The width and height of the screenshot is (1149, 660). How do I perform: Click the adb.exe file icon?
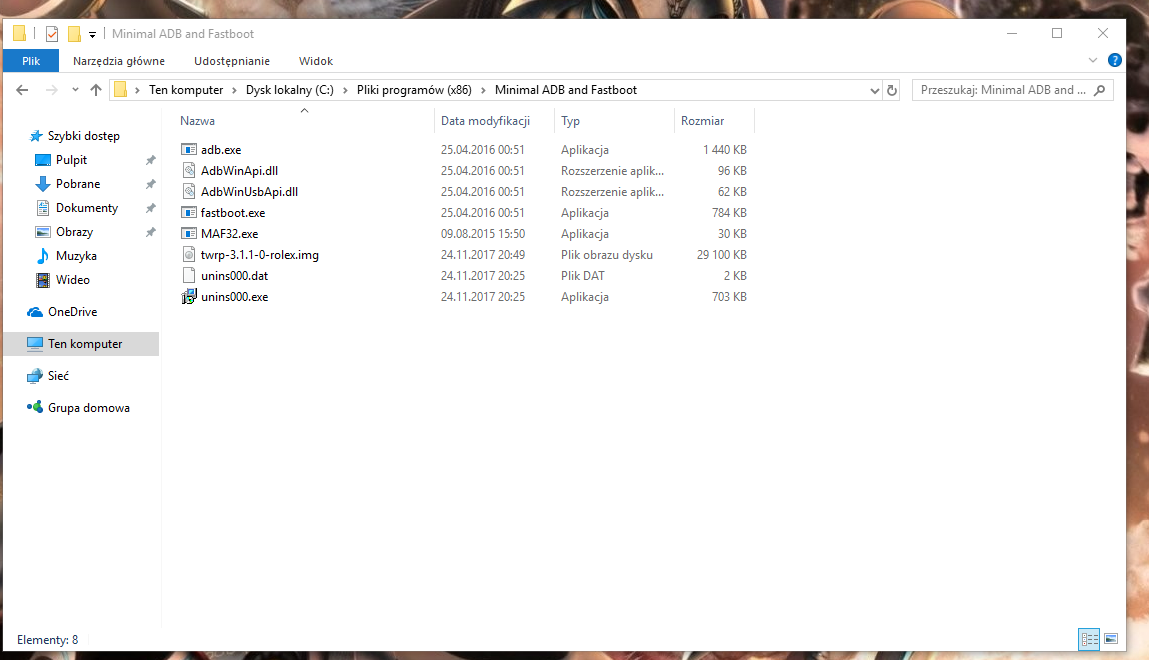189,150
